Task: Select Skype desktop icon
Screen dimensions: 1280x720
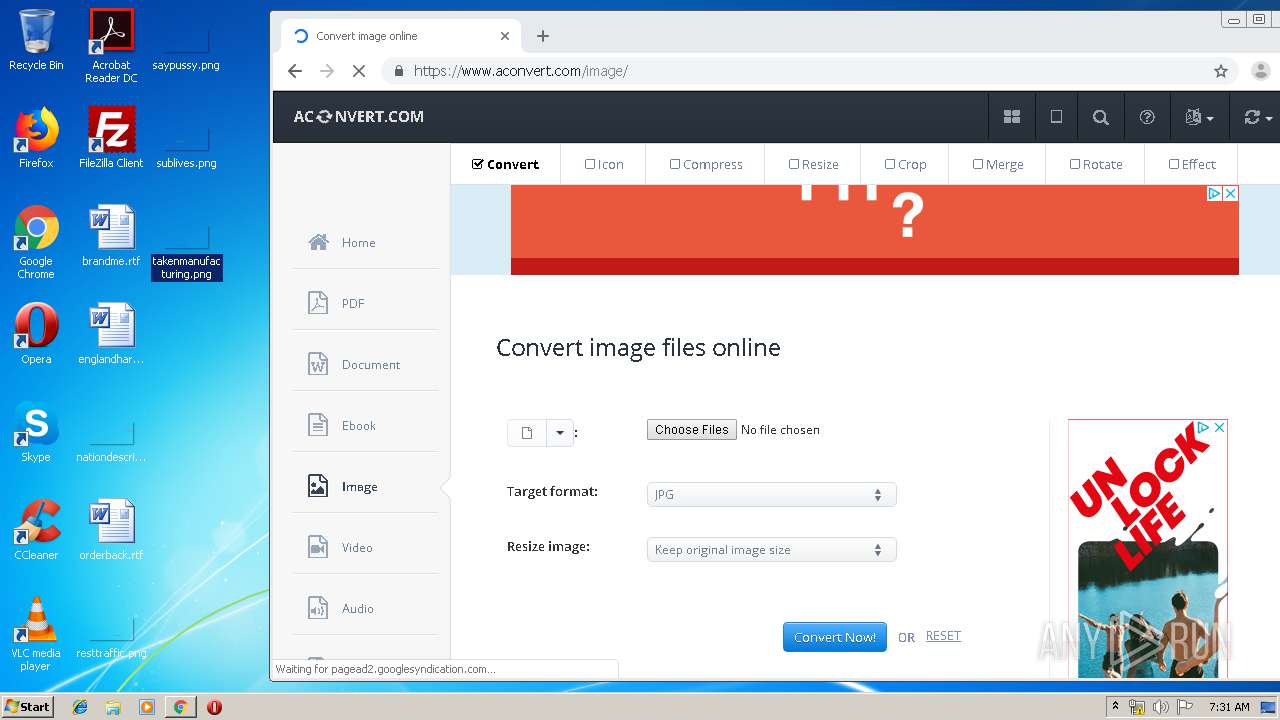Action: (x=36, y=432)
